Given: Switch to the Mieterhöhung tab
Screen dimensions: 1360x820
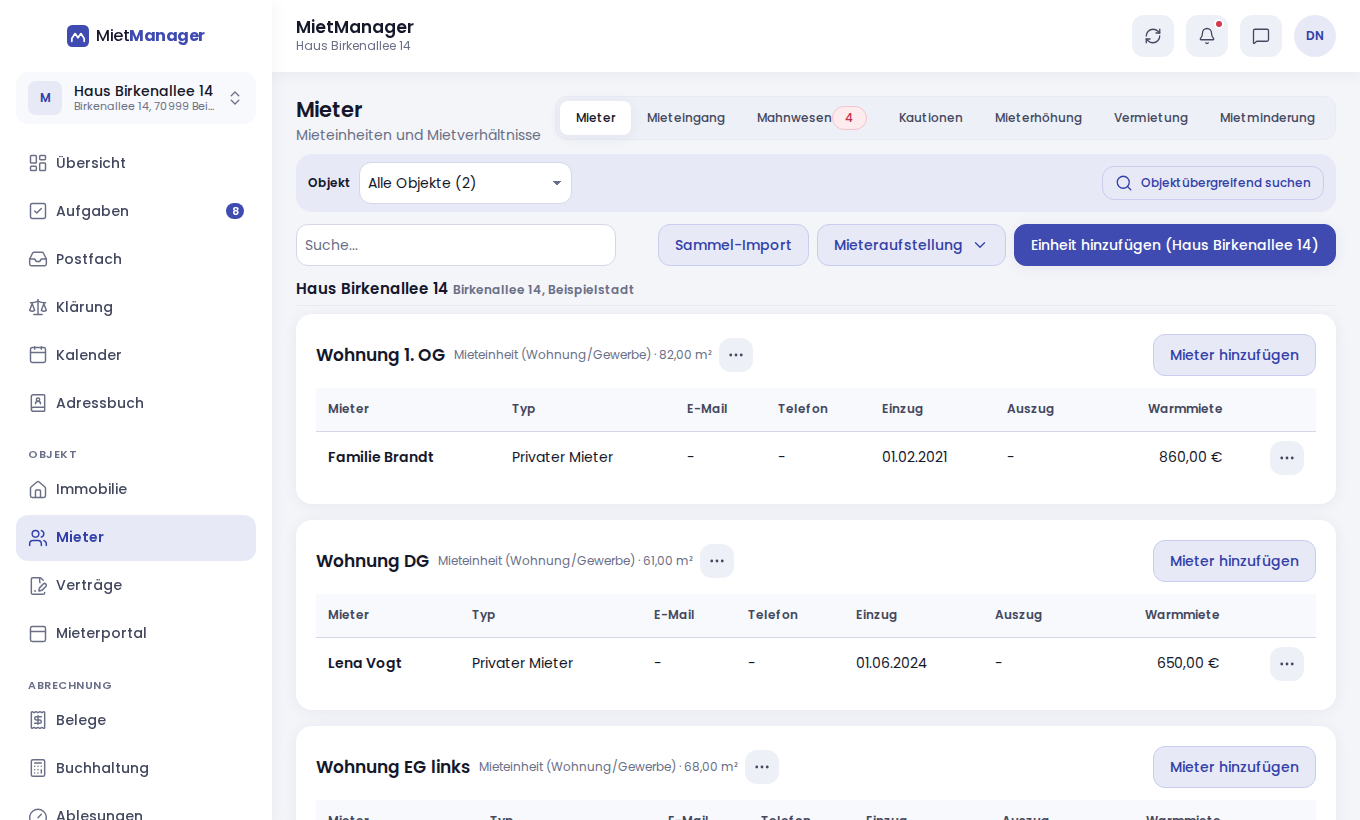Looking at the screenshot, I should coord(1038,118).
